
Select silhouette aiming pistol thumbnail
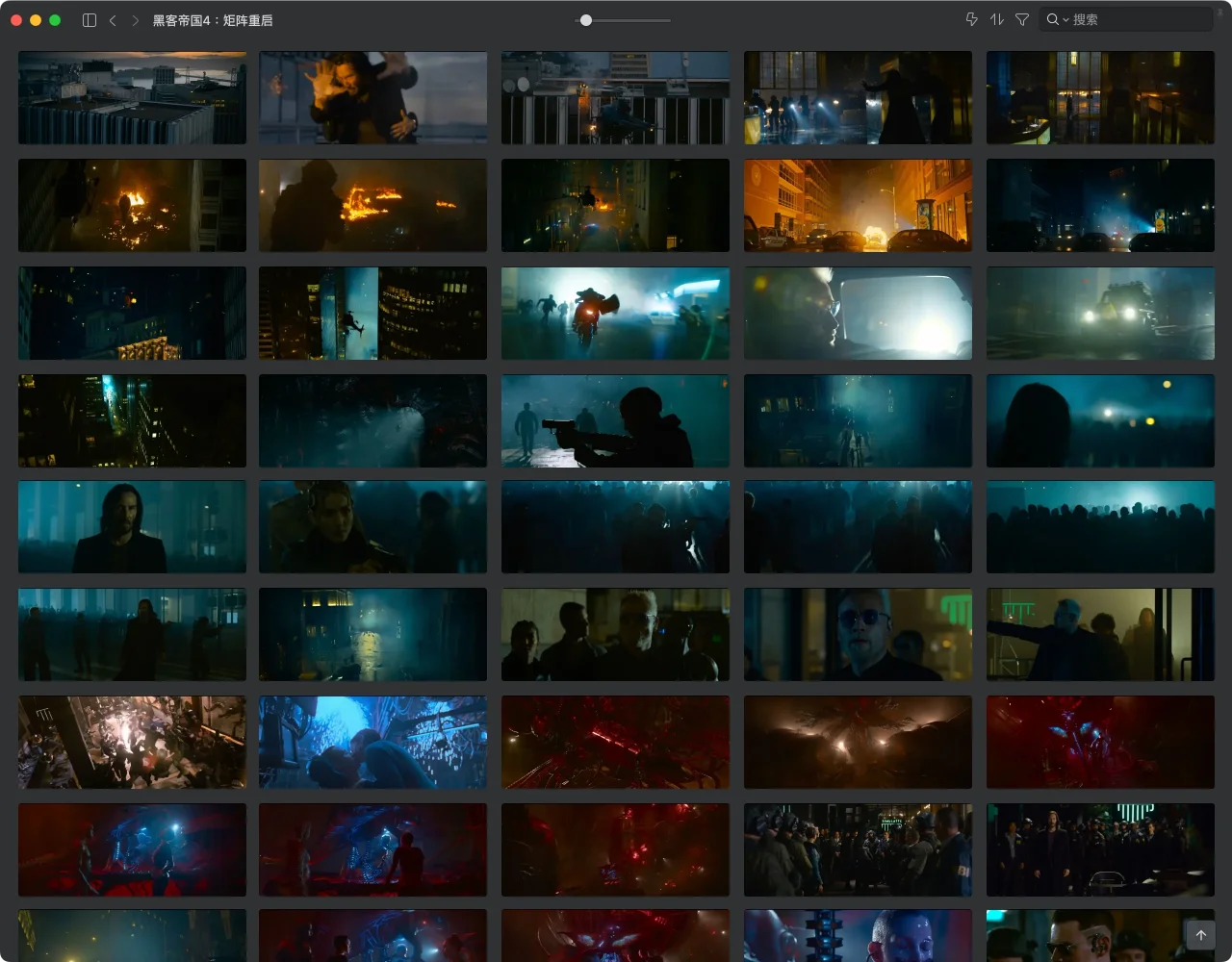(x=615, y=421)
